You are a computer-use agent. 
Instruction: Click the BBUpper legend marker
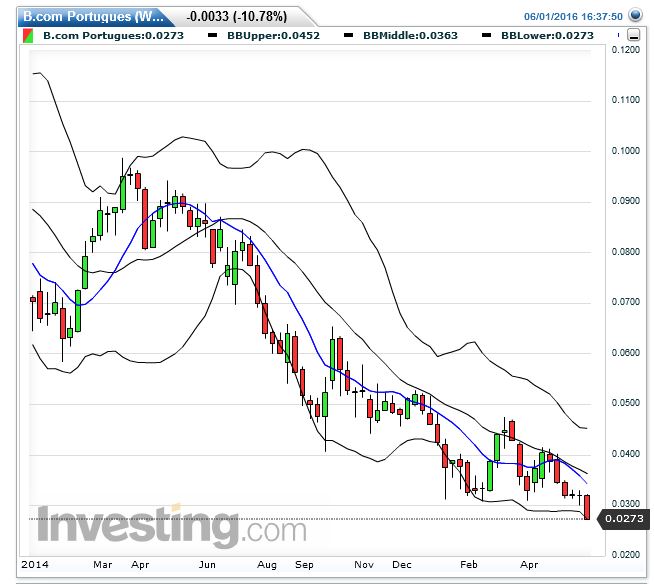(212, 35)
